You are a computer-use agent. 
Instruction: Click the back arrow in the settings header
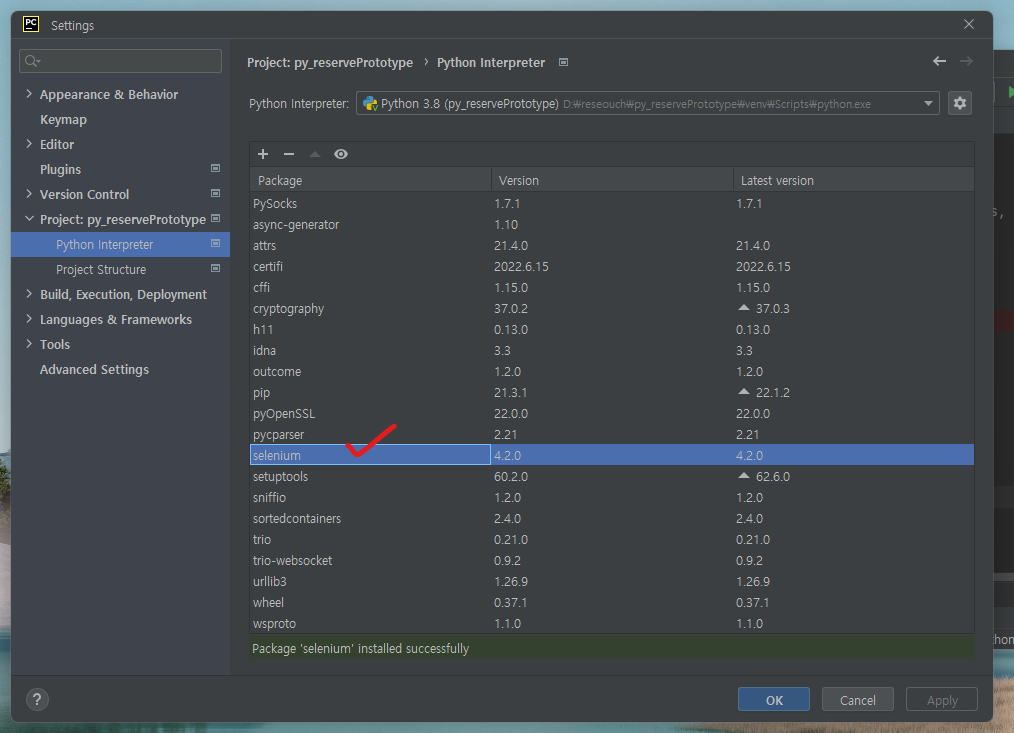click(940, 61)
